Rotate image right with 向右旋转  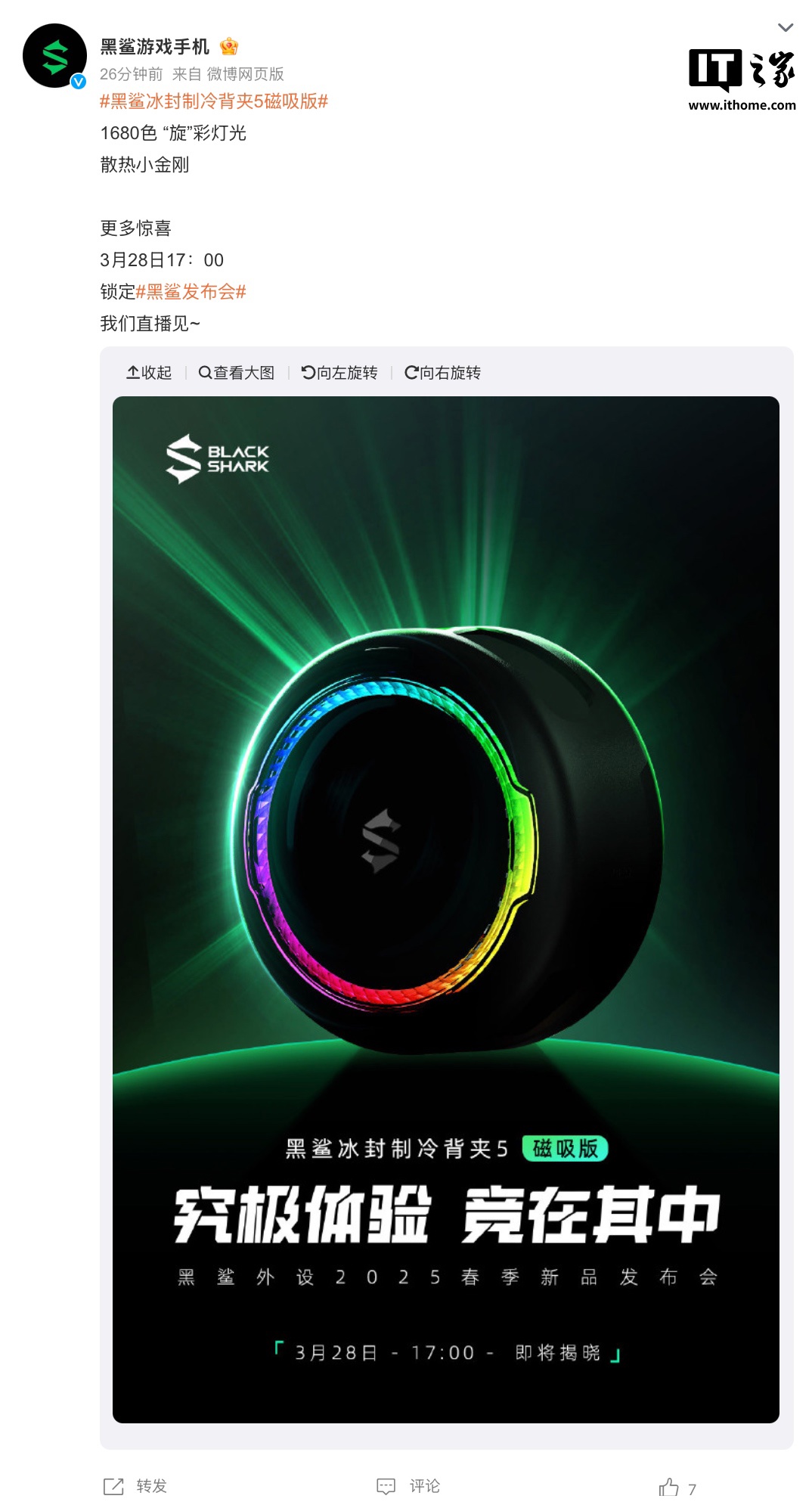tap(442, 372)
